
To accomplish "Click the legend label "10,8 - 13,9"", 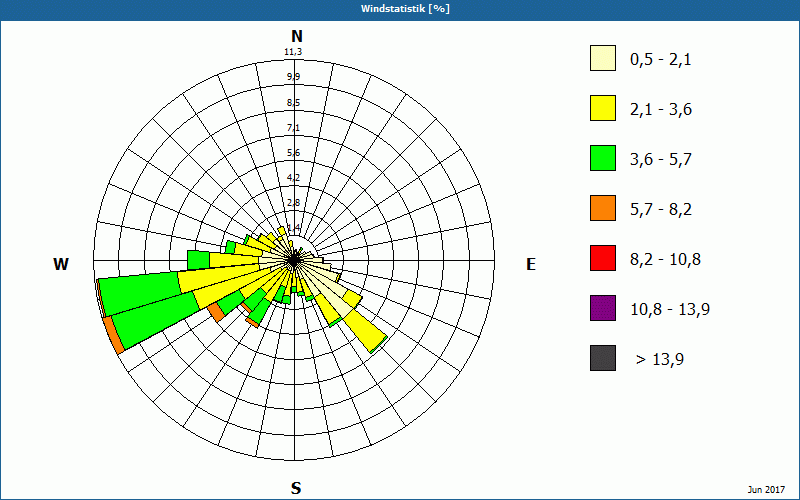I will click(x=670, y=310).
